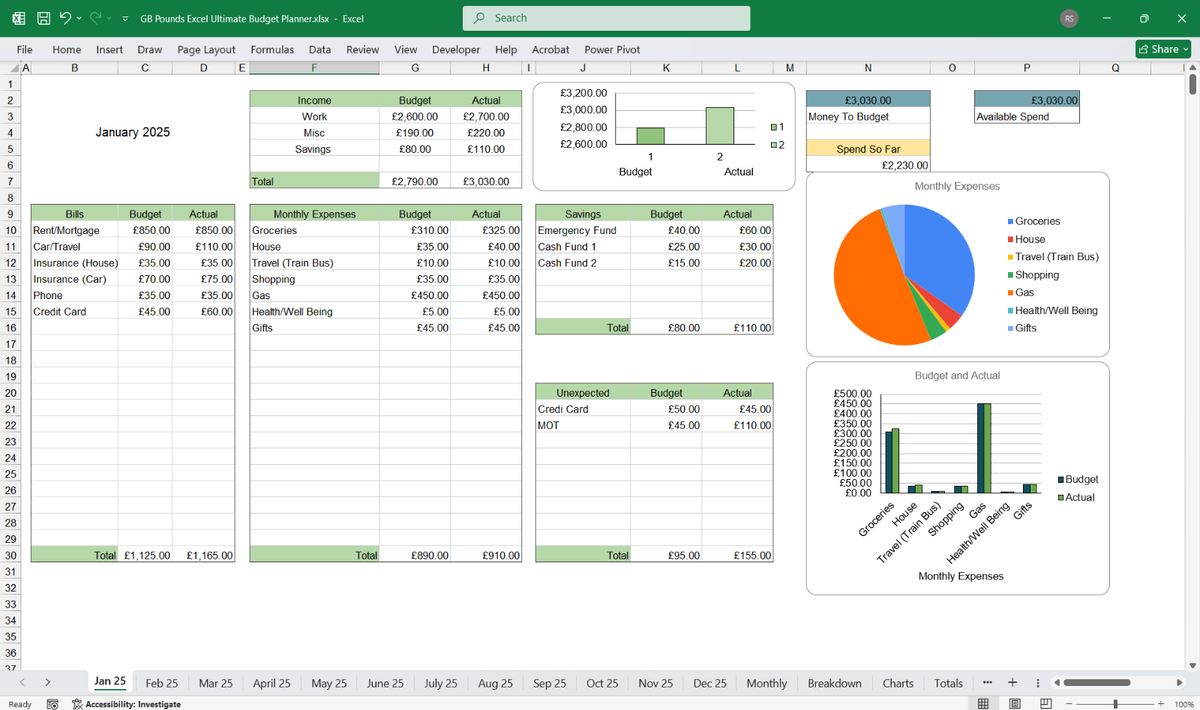Open Accessibility: Investigate in status bar
Viewport: 1200px width, 710px height.
click(126, 704)
